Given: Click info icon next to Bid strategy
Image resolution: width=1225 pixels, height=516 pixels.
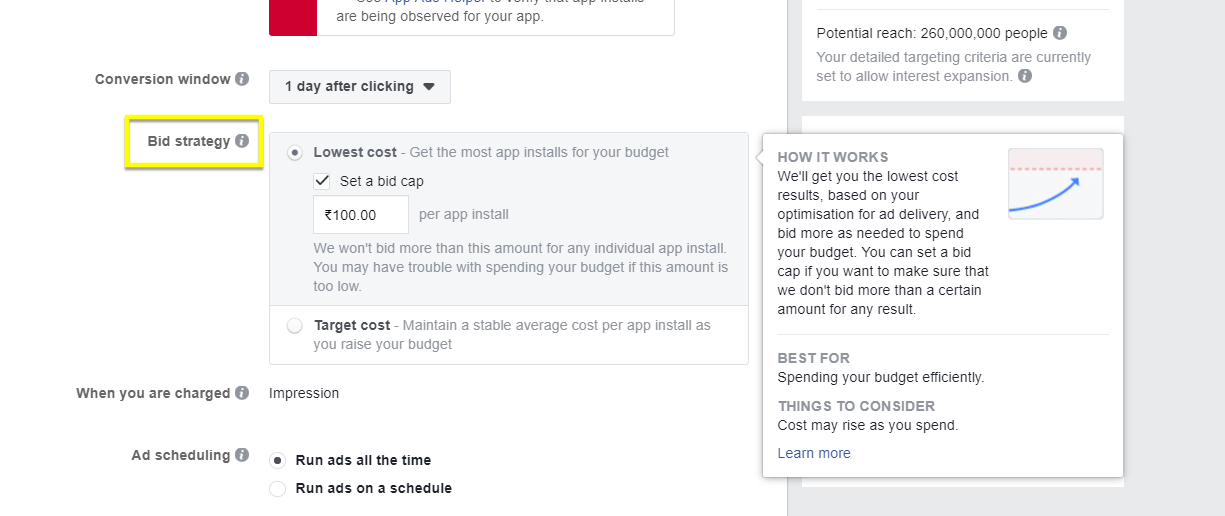Looking at the screenshot, I should coord(242,141).
